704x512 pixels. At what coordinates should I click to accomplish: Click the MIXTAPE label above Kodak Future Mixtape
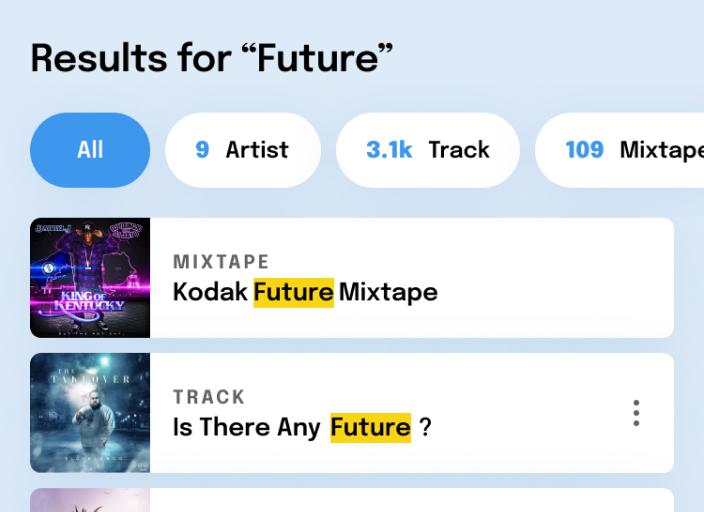pos(221,262)
